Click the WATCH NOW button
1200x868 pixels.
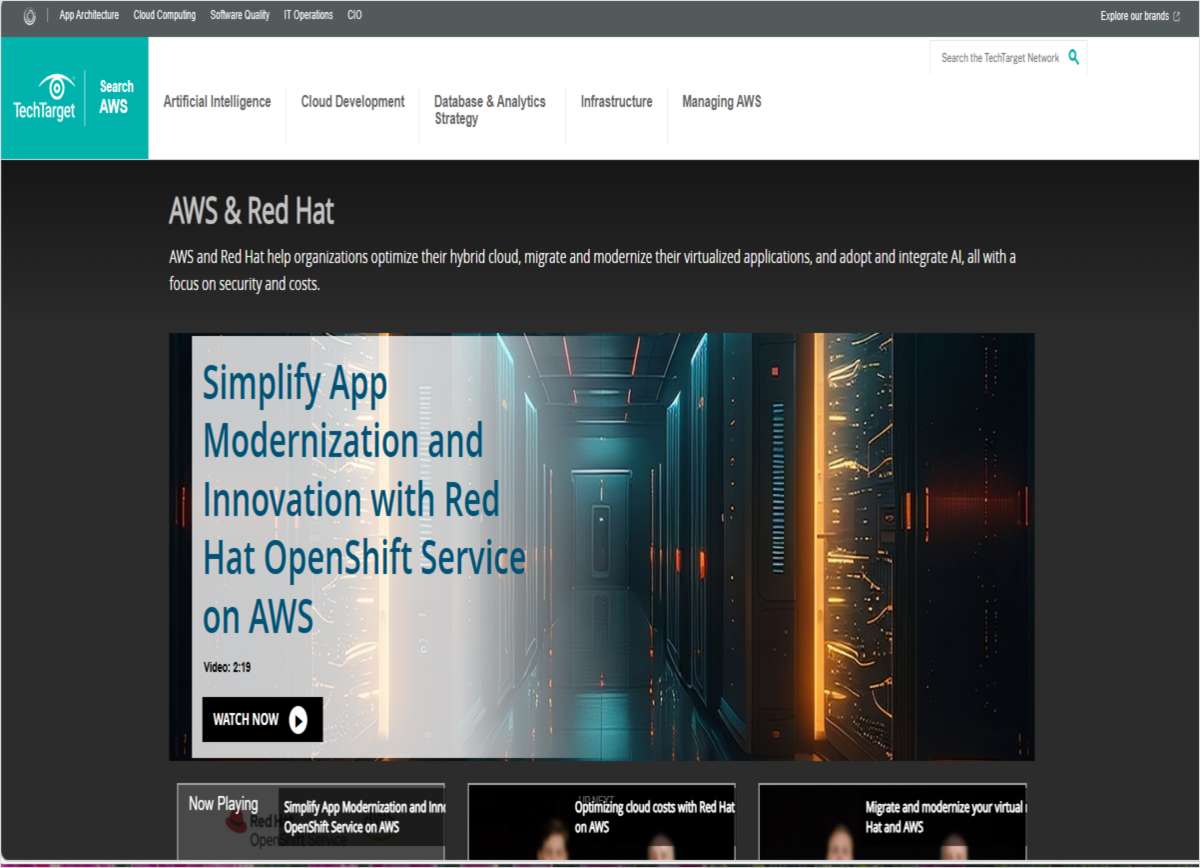(x=262, y=719)
